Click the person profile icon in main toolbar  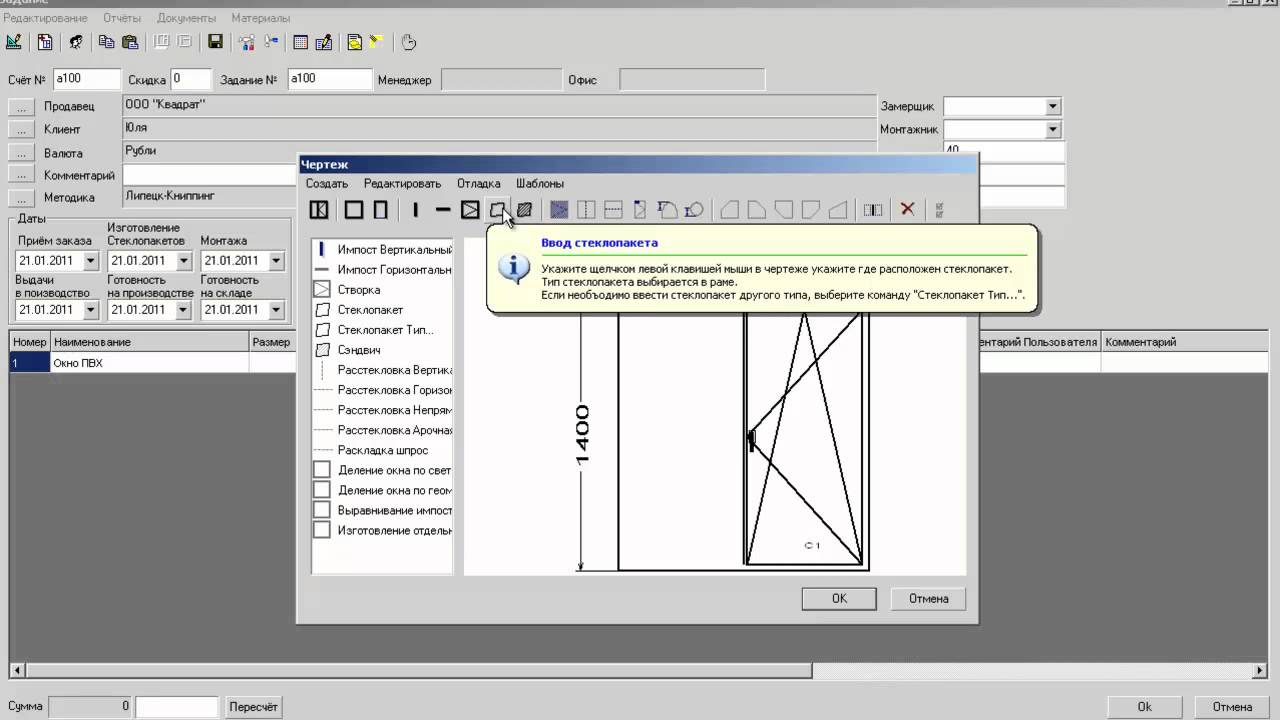coord(75,42)
